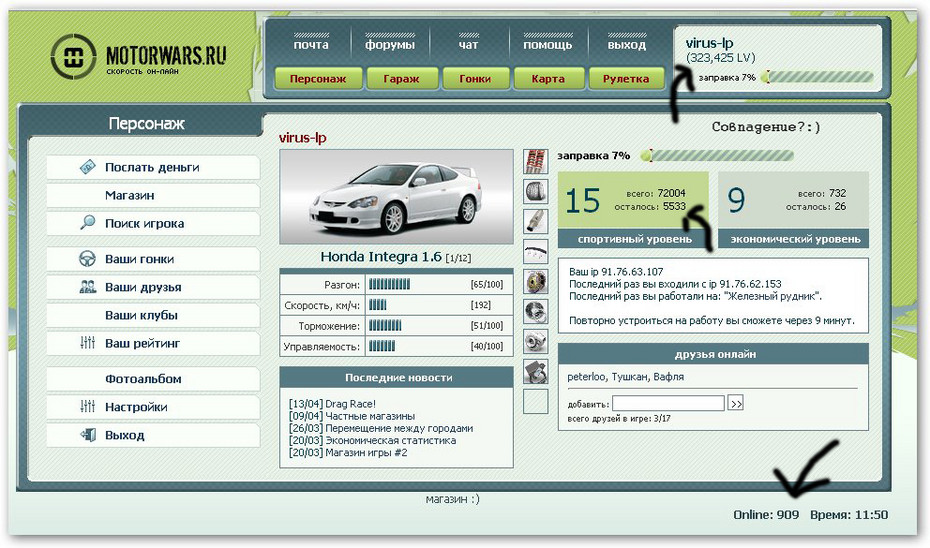Click the sliders icon beside Ваш рейтинг

tap(88, 342)
